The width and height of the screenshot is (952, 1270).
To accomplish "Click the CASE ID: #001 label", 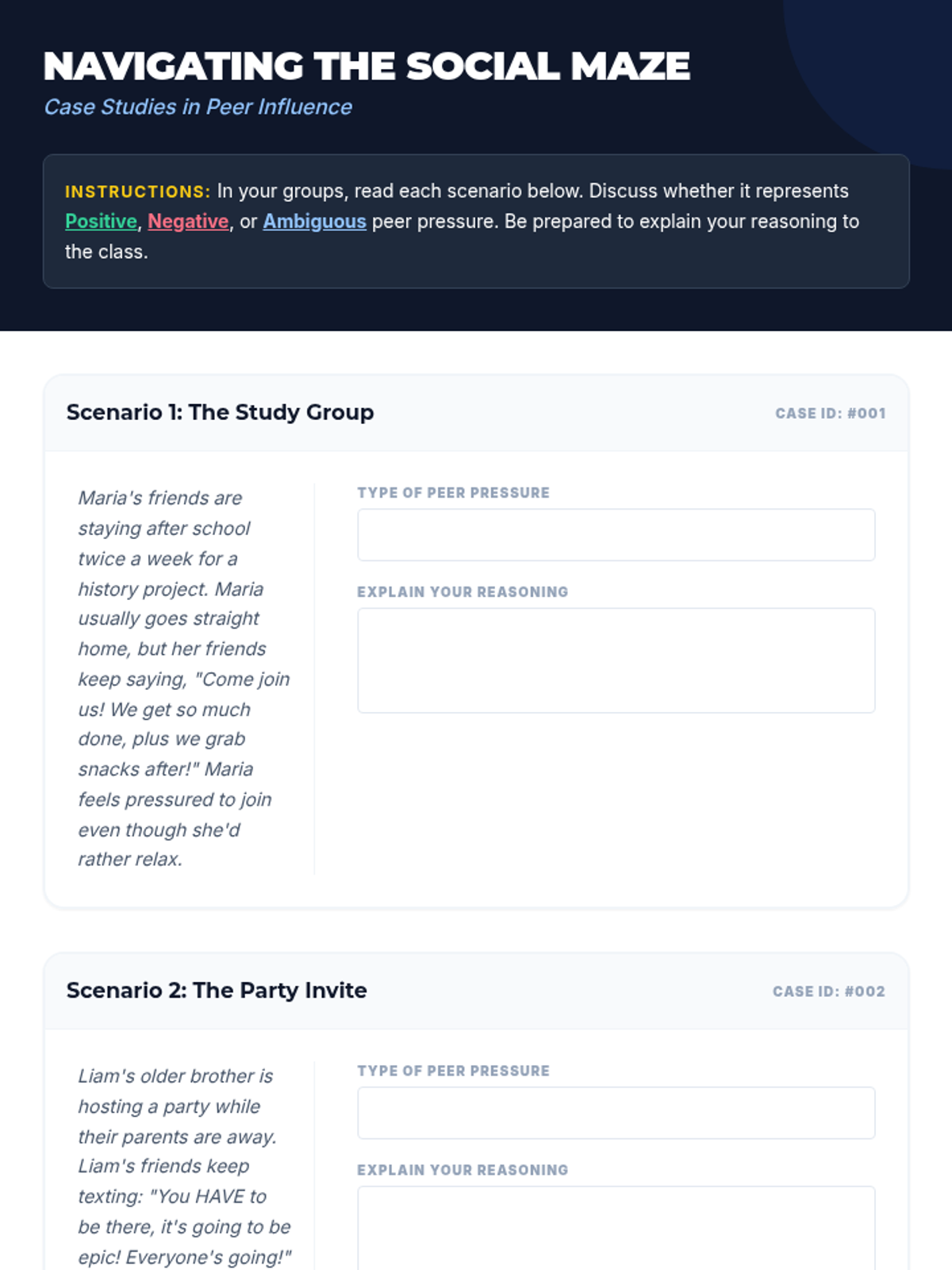I will click(830, 414).
